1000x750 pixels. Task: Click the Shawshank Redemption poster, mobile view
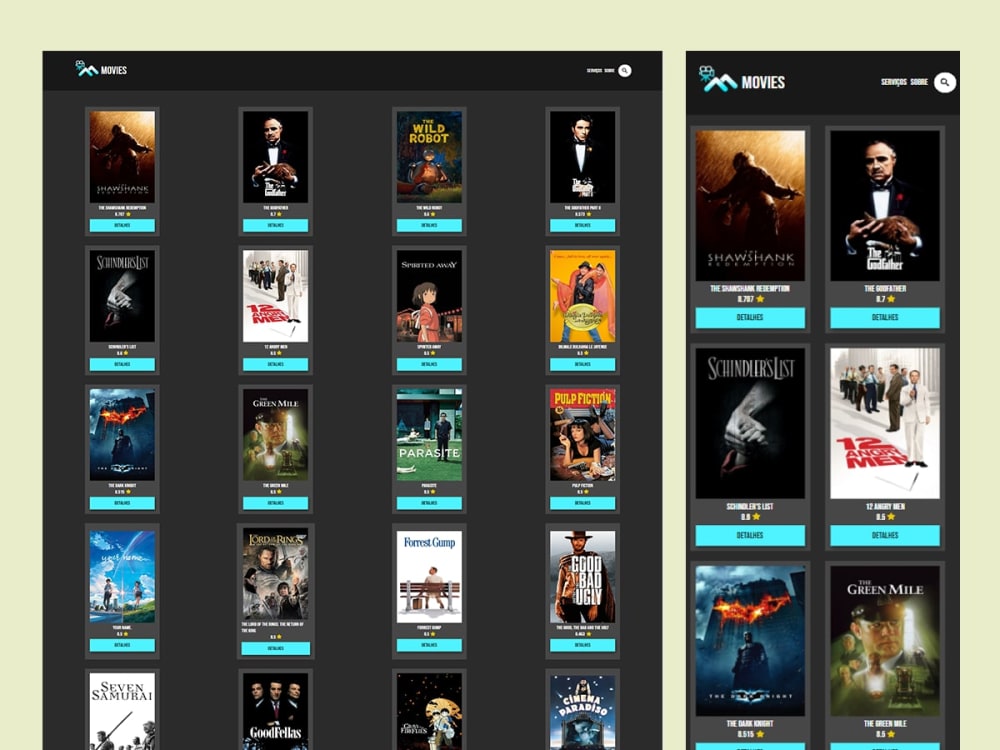[x=750, y=205]
